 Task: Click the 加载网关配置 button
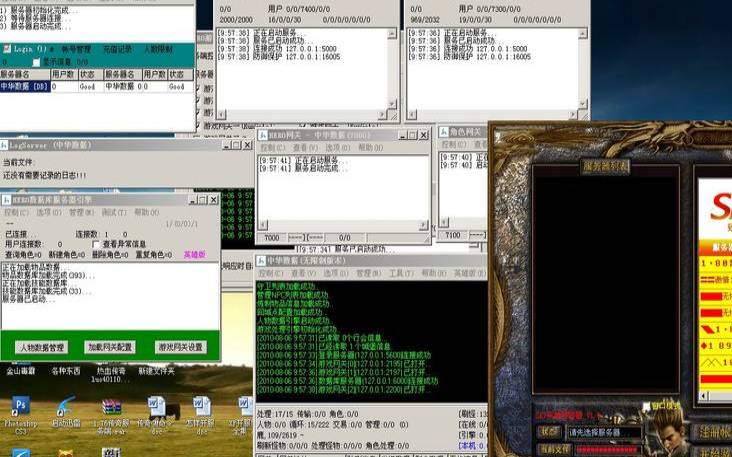109,347
